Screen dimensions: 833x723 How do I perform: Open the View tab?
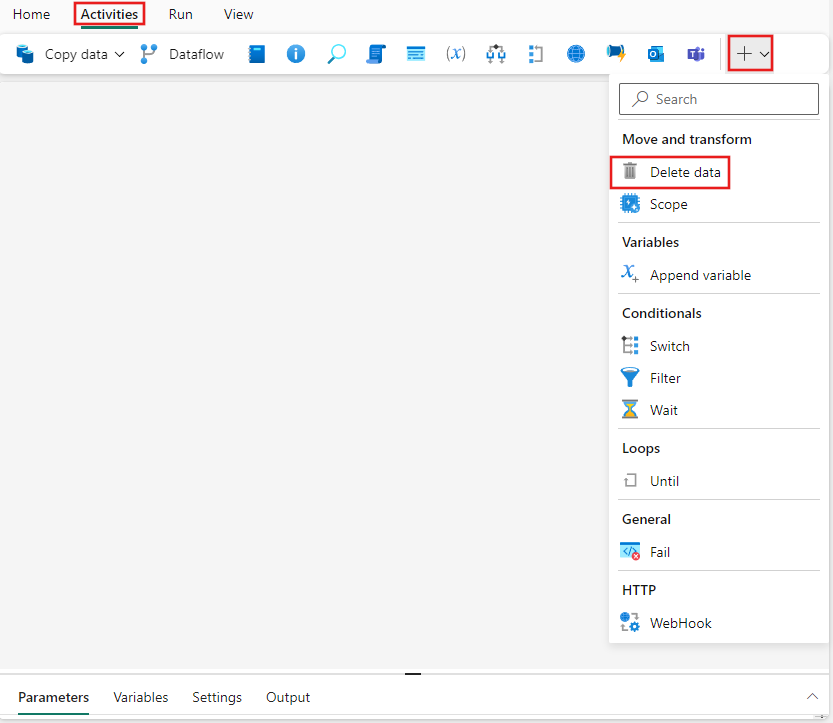pyautogui.click(x=238, y=14)
